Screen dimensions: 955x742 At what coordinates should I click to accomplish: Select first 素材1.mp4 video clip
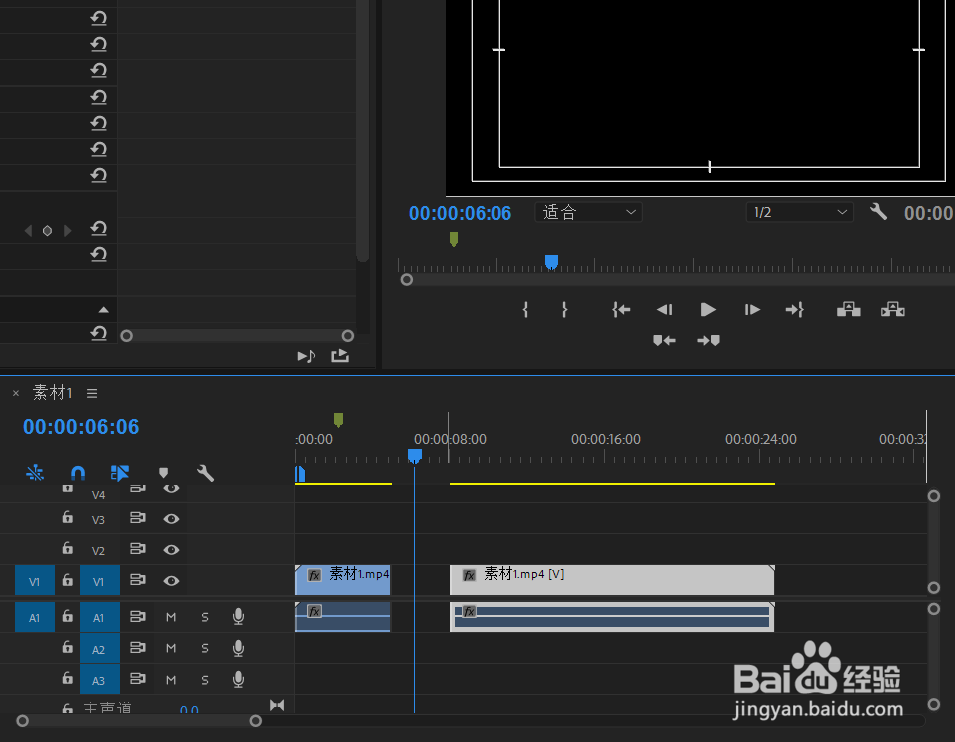(x=342, y=580)
